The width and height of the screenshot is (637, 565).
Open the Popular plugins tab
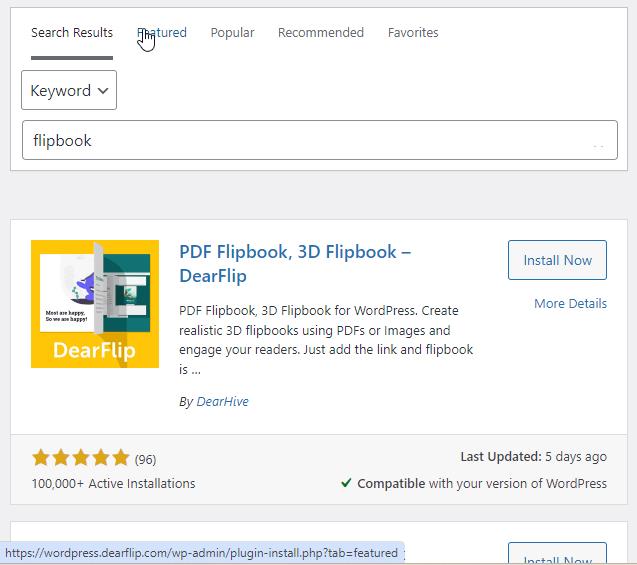coord(232,33)
